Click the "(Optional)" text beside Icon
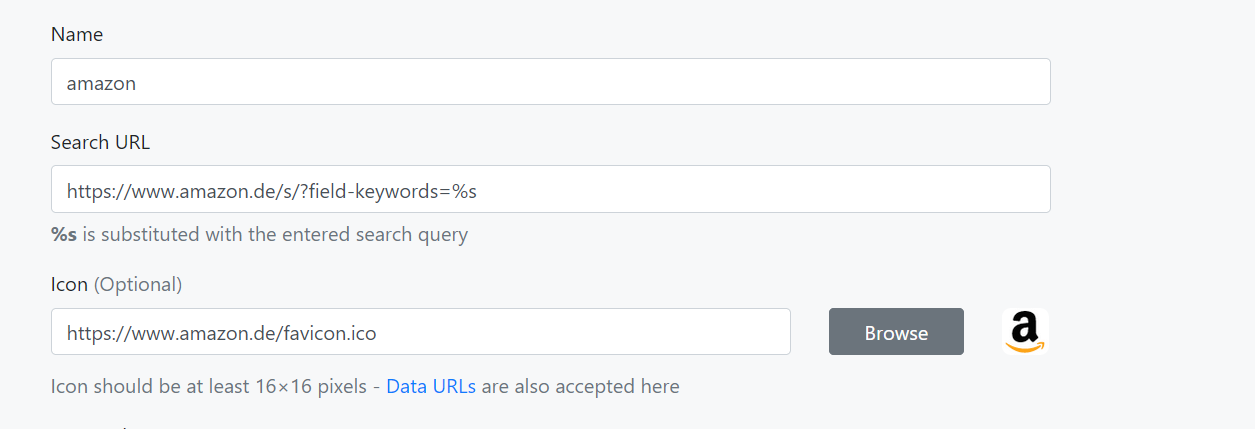 [138, 284]
